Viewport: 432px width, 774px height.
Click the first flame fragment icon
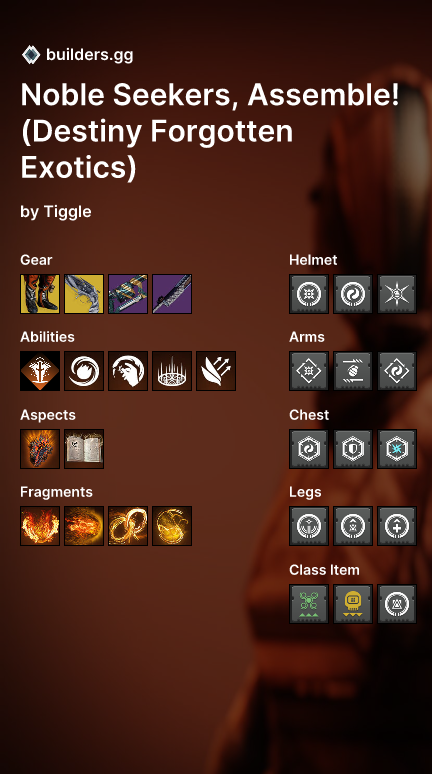tap(40, 526)
